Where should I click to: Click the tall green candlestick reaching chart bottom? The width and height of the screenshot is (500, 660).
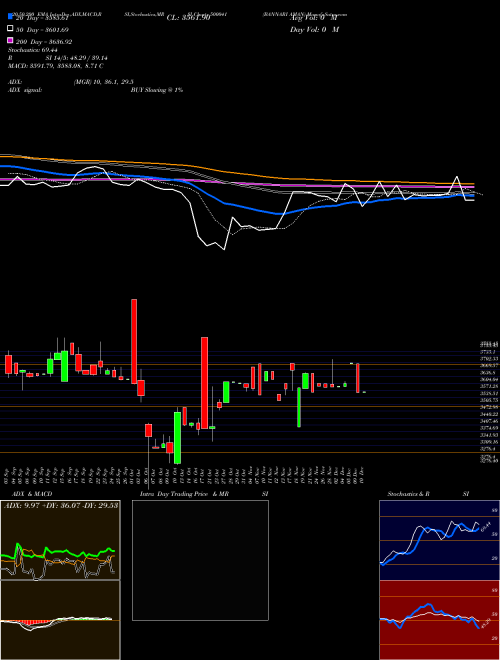(x=178, y=438)
